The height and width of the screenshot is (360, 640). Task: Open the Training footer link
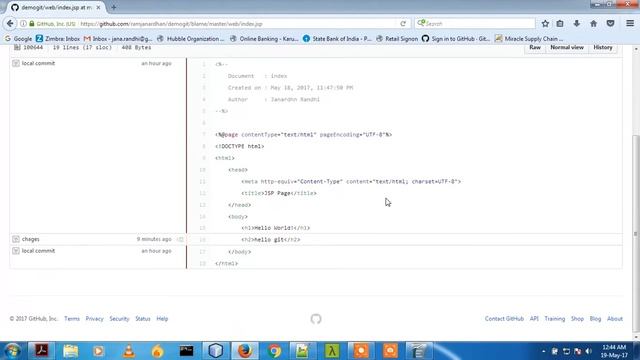click(x=555, y=319)
